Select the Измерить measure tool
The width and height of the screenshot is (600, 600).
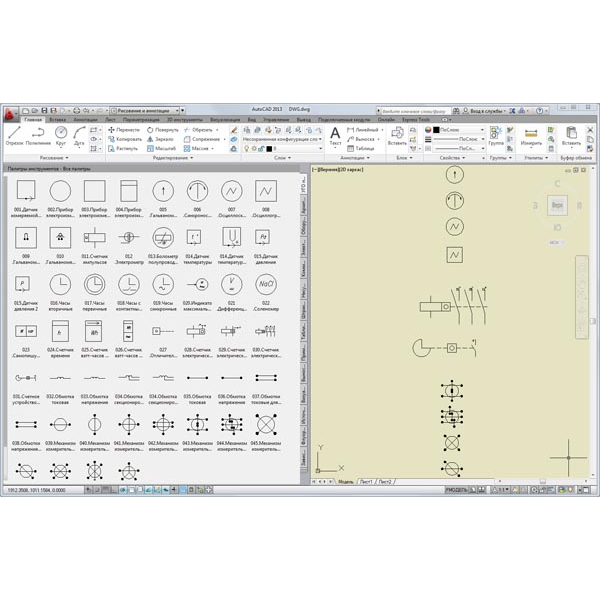(x=531, y=136)
